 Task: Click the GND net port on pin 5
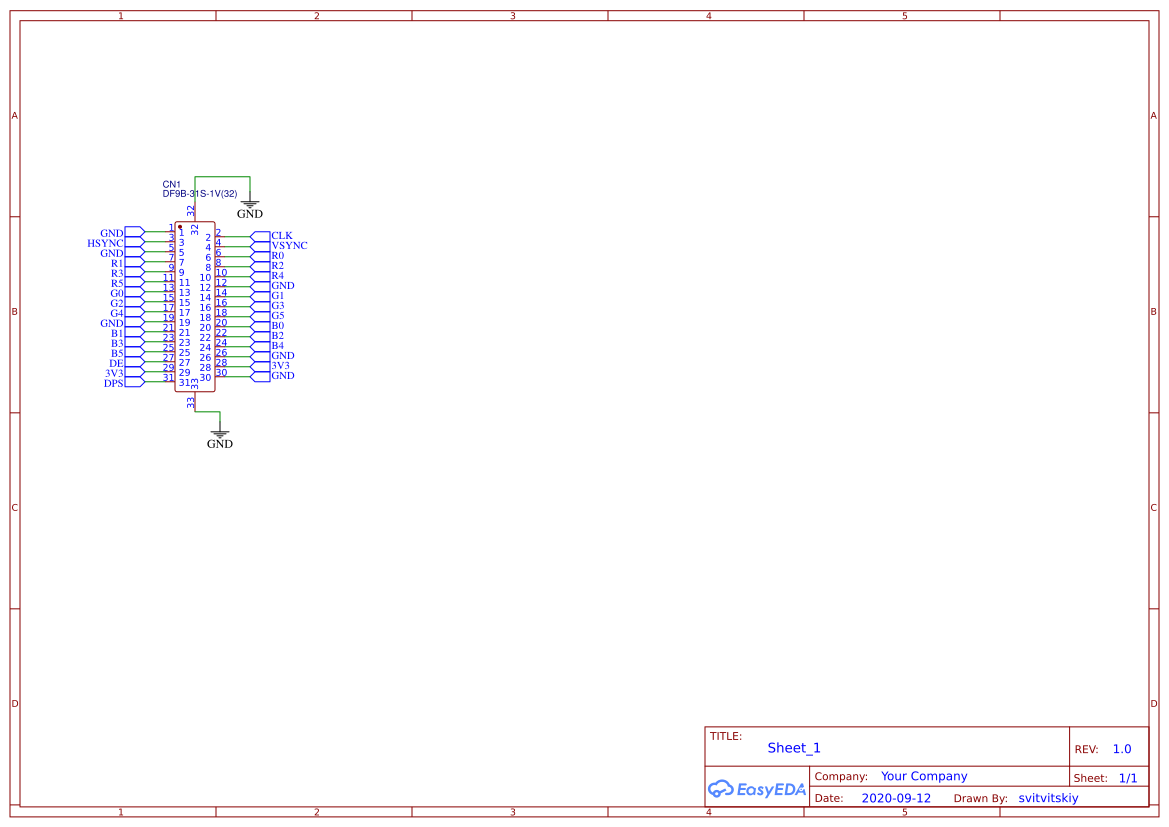(x=122, y=254)
